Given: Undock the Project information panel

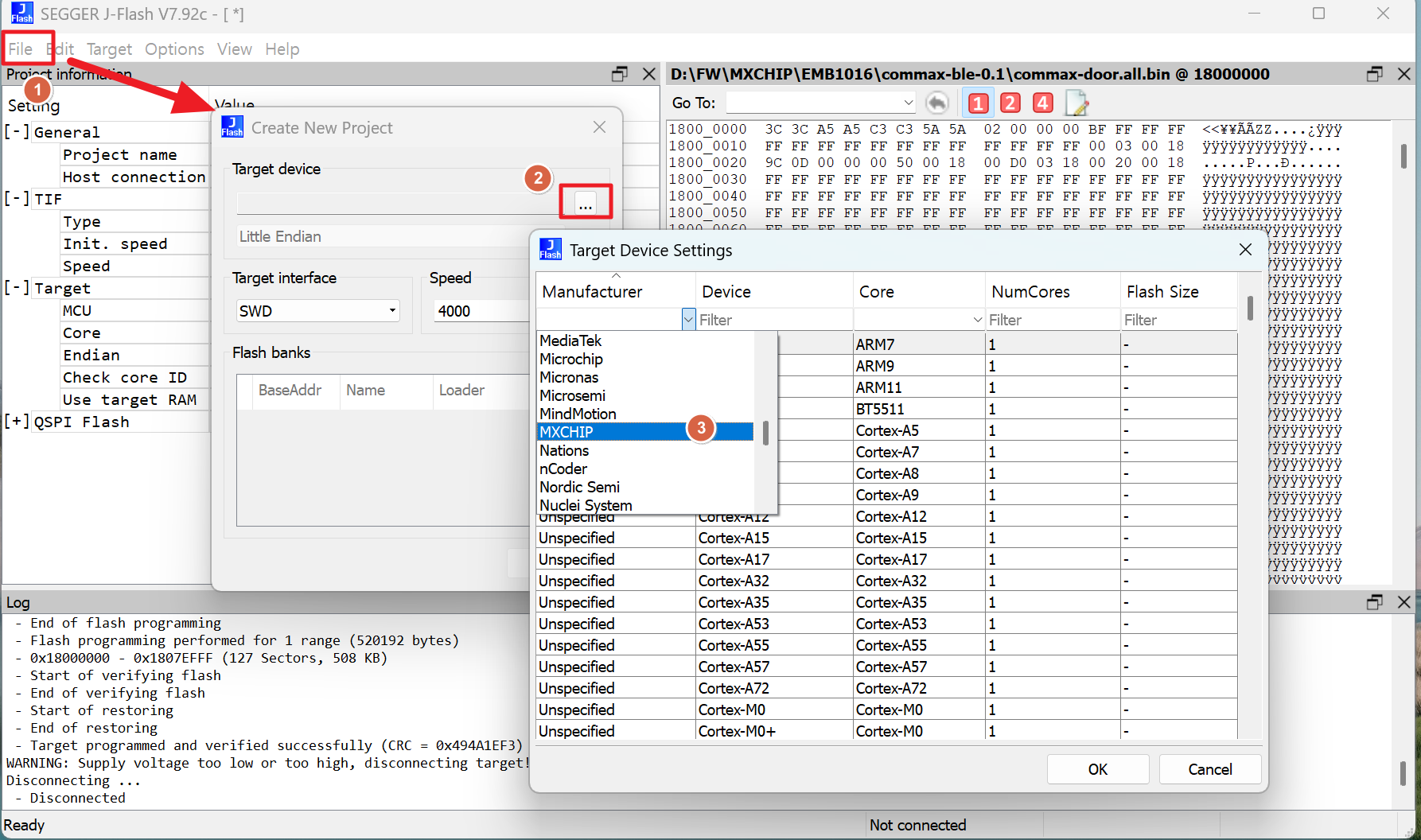Looking at the screenshot, I should [620, 74].
